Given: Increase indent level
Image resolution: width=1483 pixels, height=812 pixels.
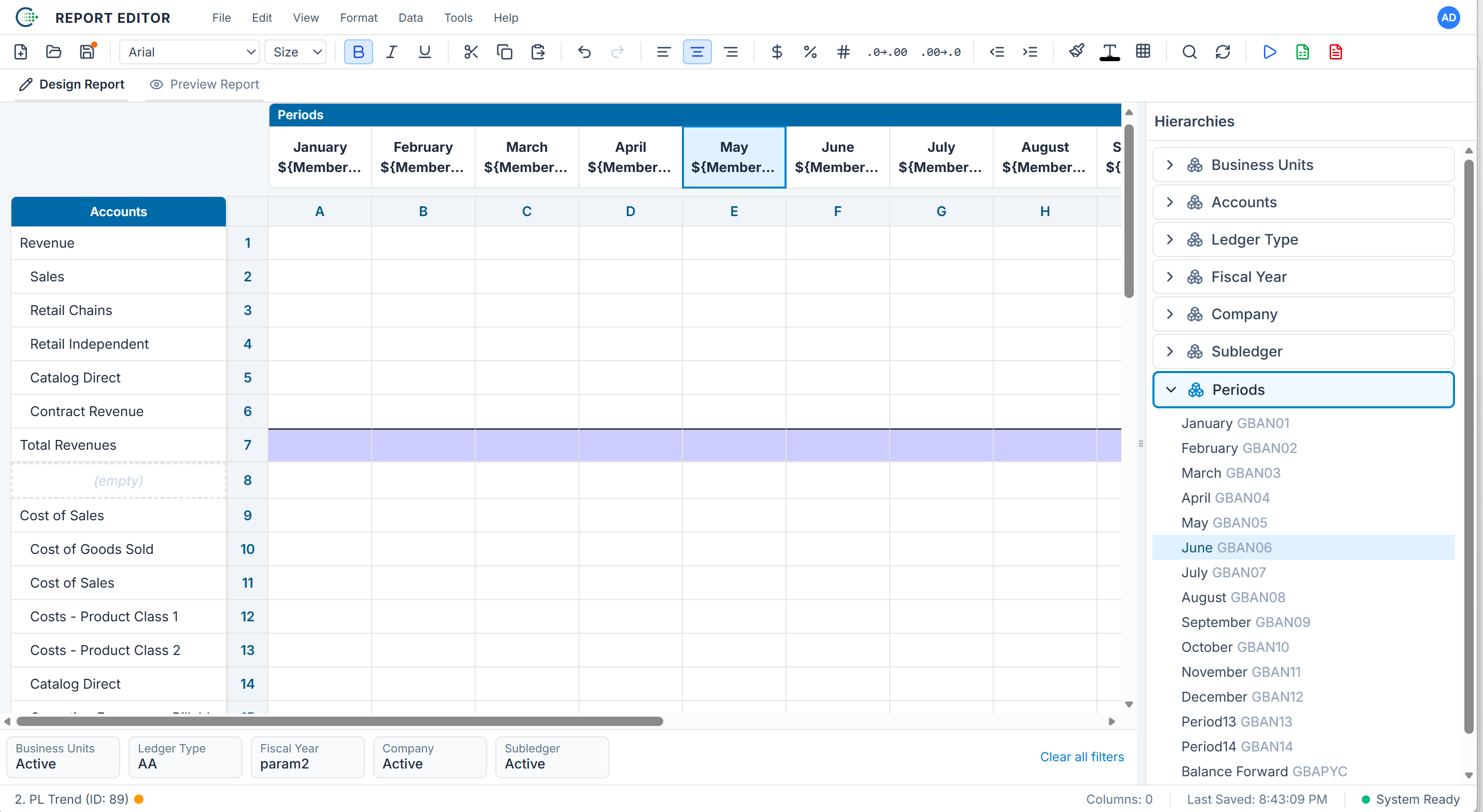Looking at the screenshot, I should point(1030,52).
